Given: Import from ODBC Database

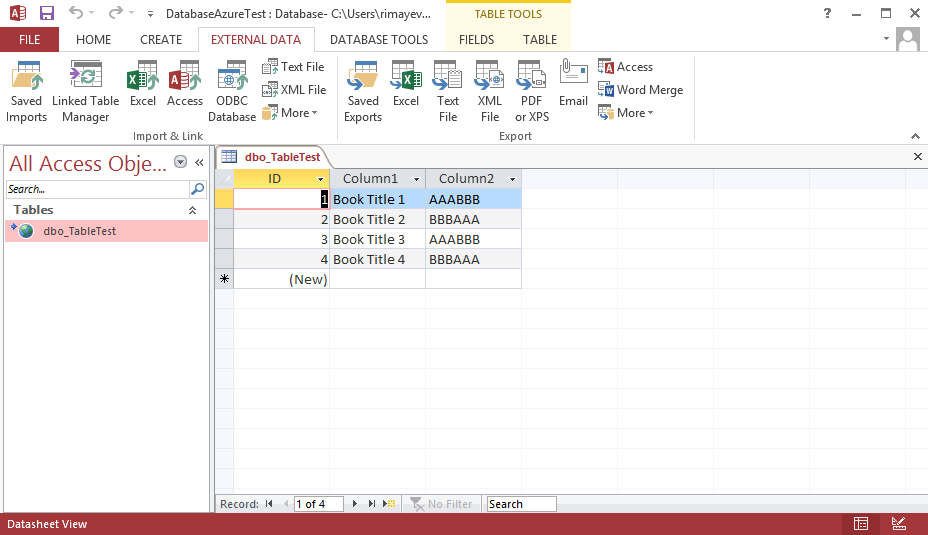Looking at the screenshot, I should point(232,92).
